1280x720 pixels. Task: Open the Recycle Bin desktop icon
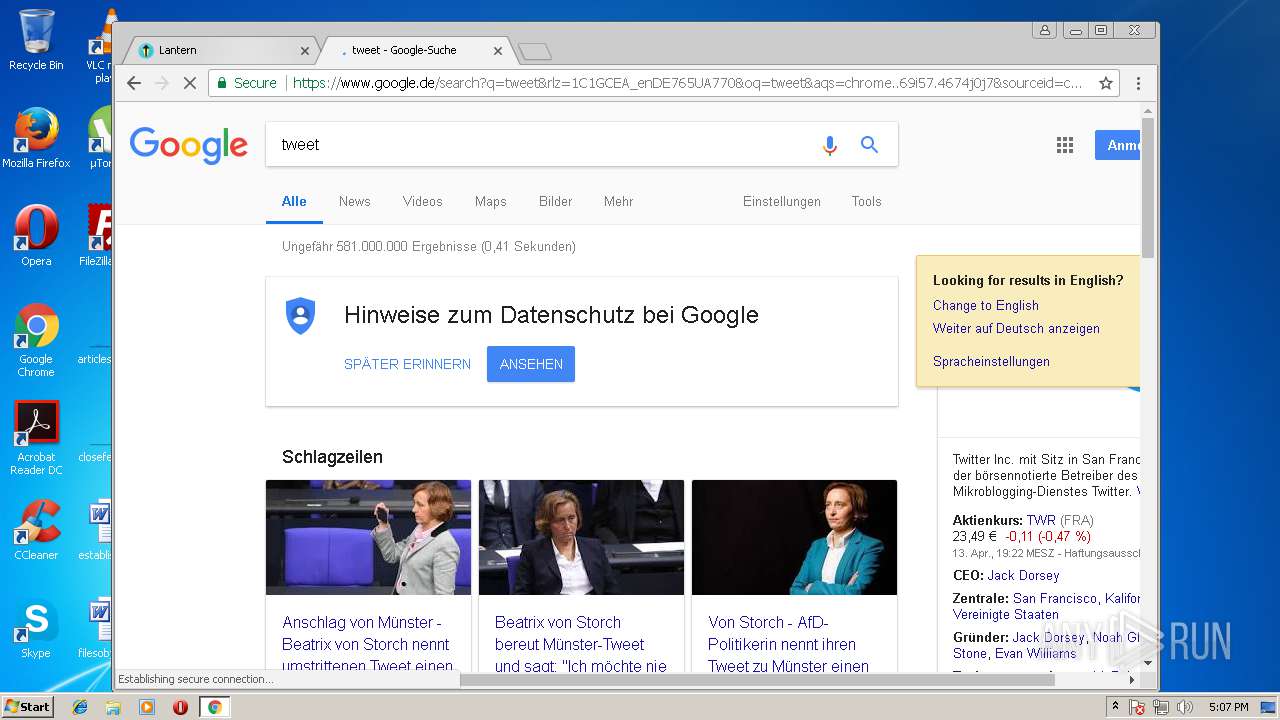click(x=36, y=40)
